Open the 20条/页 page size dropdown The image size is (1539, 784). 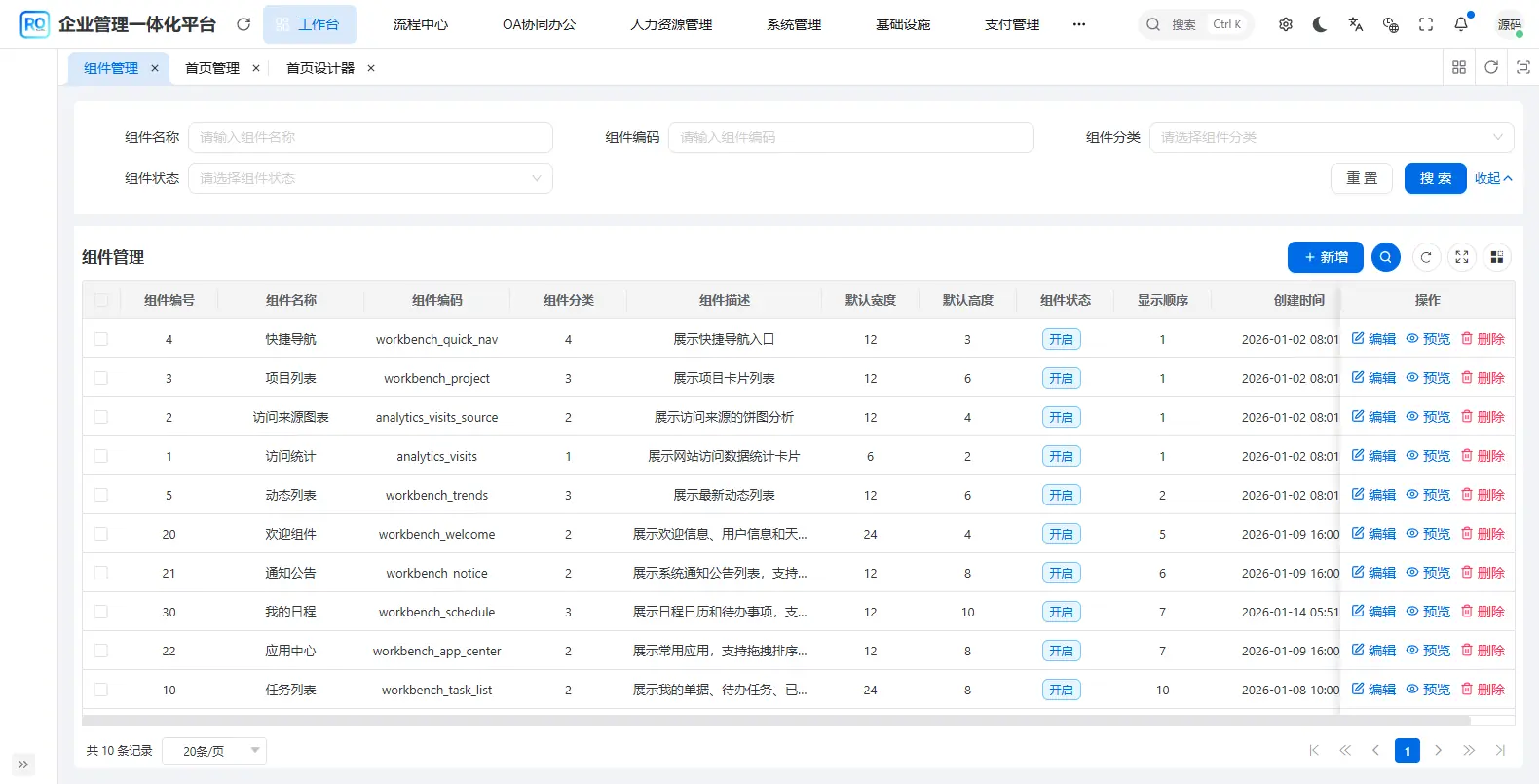214,751
